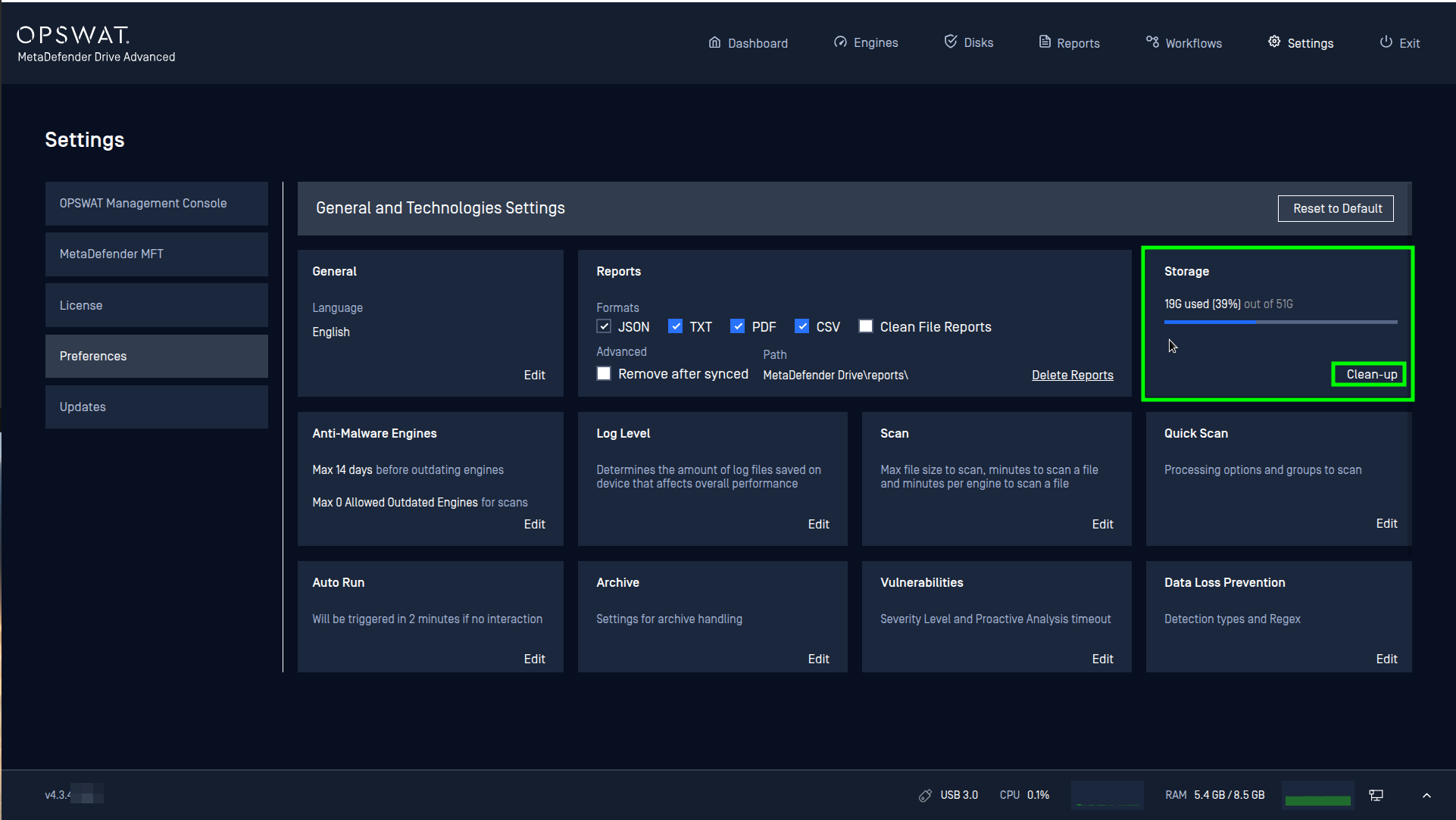The image size is (1456, 820).
Task: Click the Settings gear icon
Action: (1274, 42)
